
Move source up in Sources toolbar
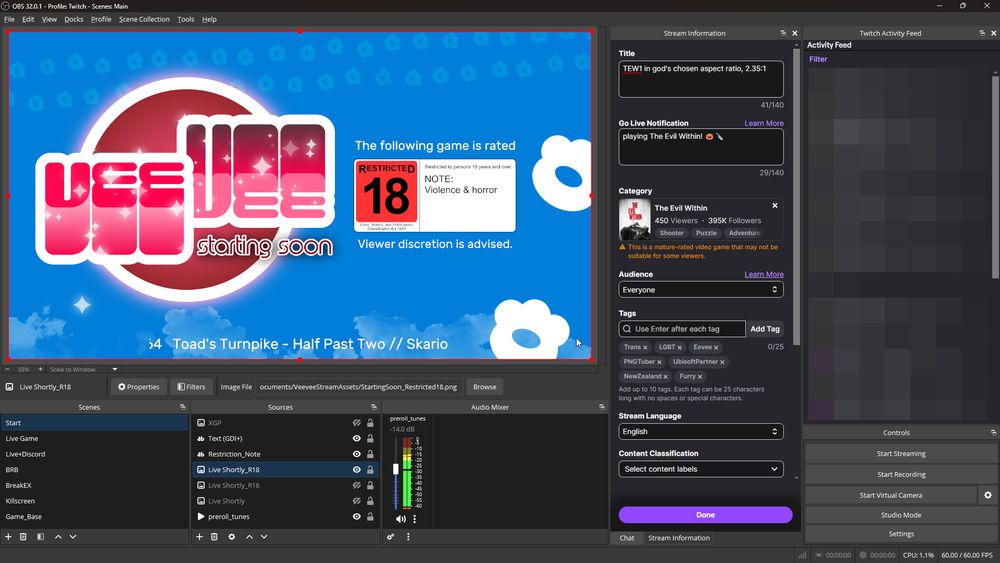[249, 537]
